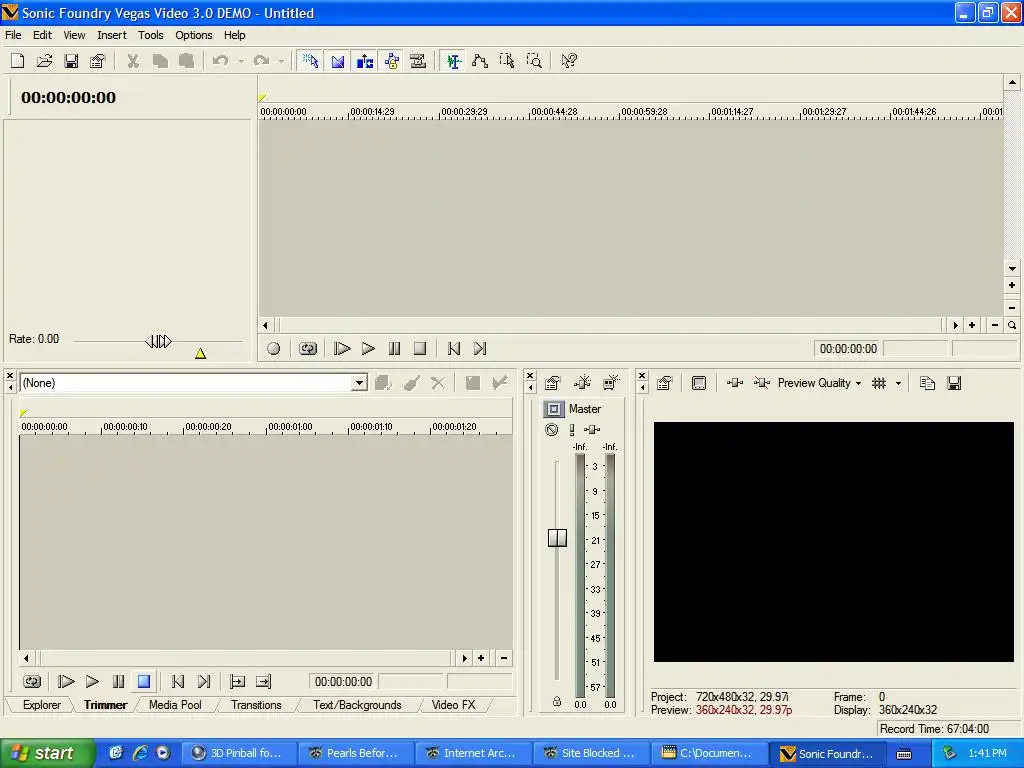Toggle Lock Envelopes to Events button
1024x768 pixels.
[391, 61]
